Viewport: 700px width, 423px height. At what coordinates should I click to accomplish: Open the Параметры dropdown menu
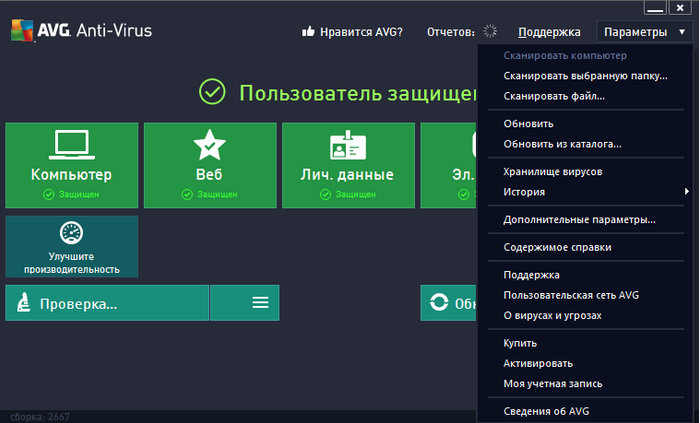click(644, 32)
